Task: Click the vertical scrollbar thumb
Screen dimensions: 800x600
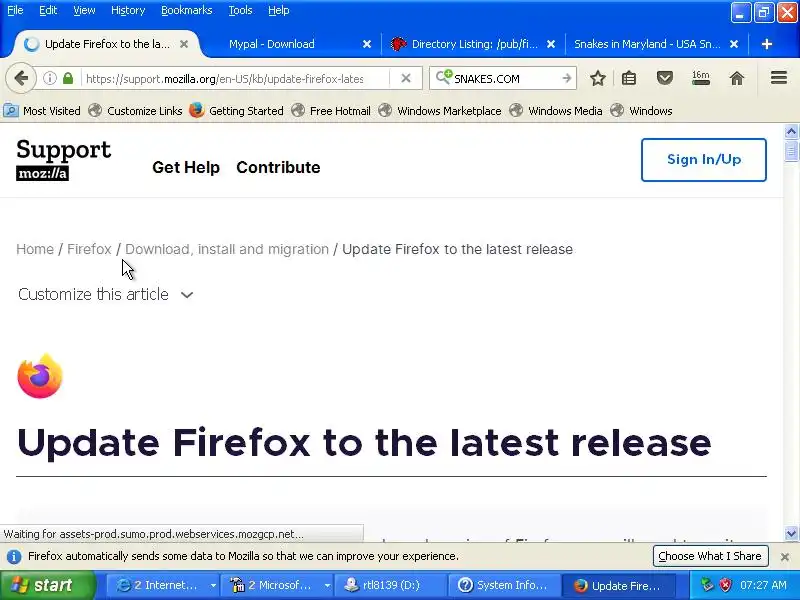Action: [791, 152]
